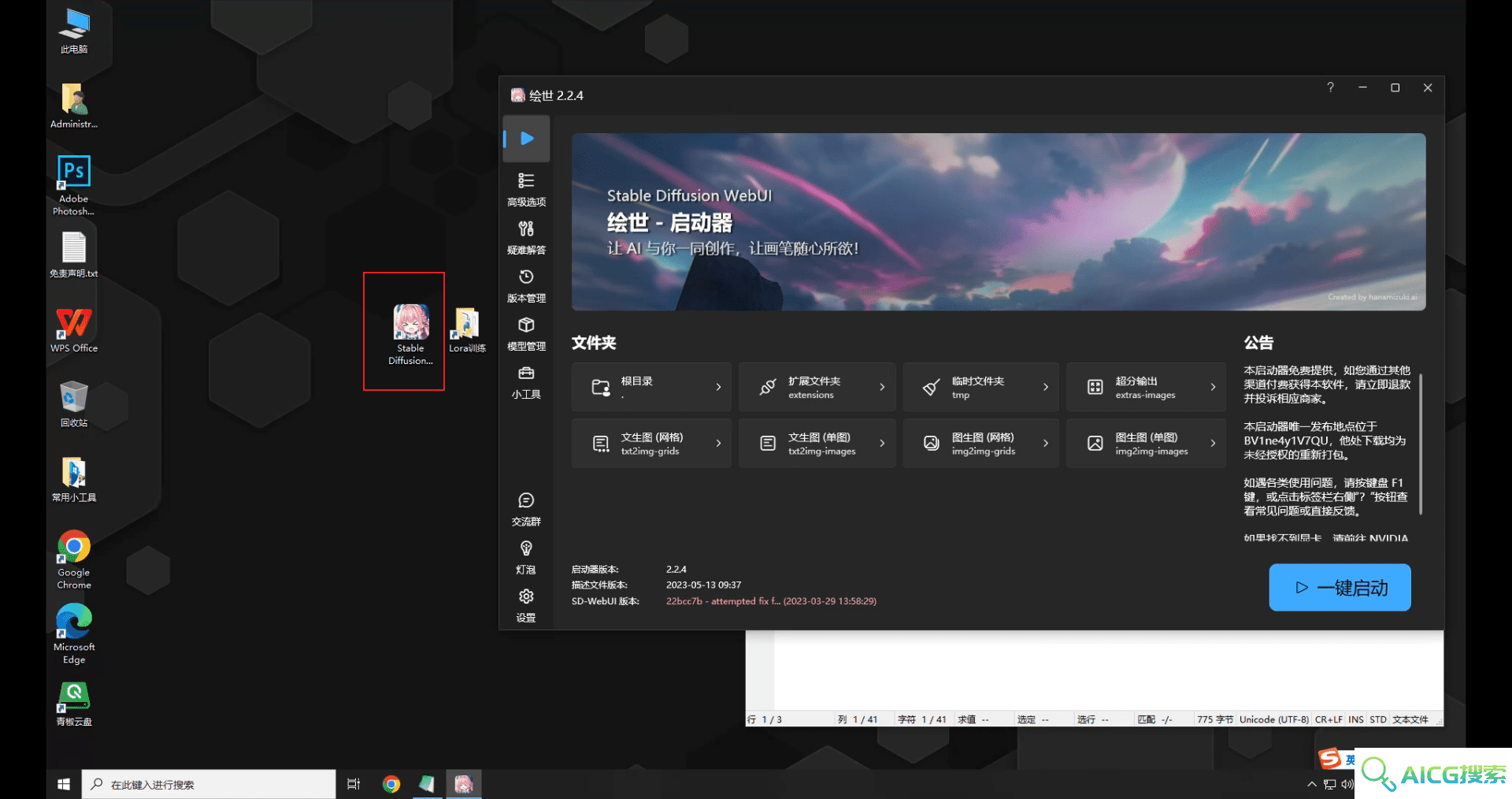Image resolution: width=1512 pixels, height=799 pixels.
Task: Click 列 1 / 41 in editor status bar
Action: pos(858,719)
